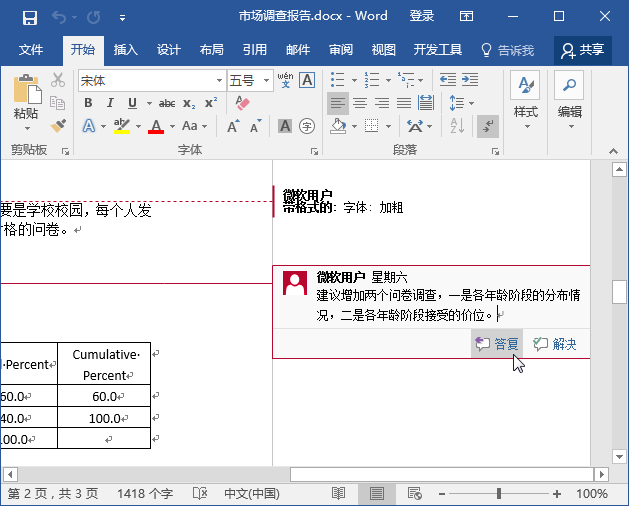Open the 插入 ribbon tab
Image resolution: width=629 pixels, height=506 pixels.
(x=126, y=50)
